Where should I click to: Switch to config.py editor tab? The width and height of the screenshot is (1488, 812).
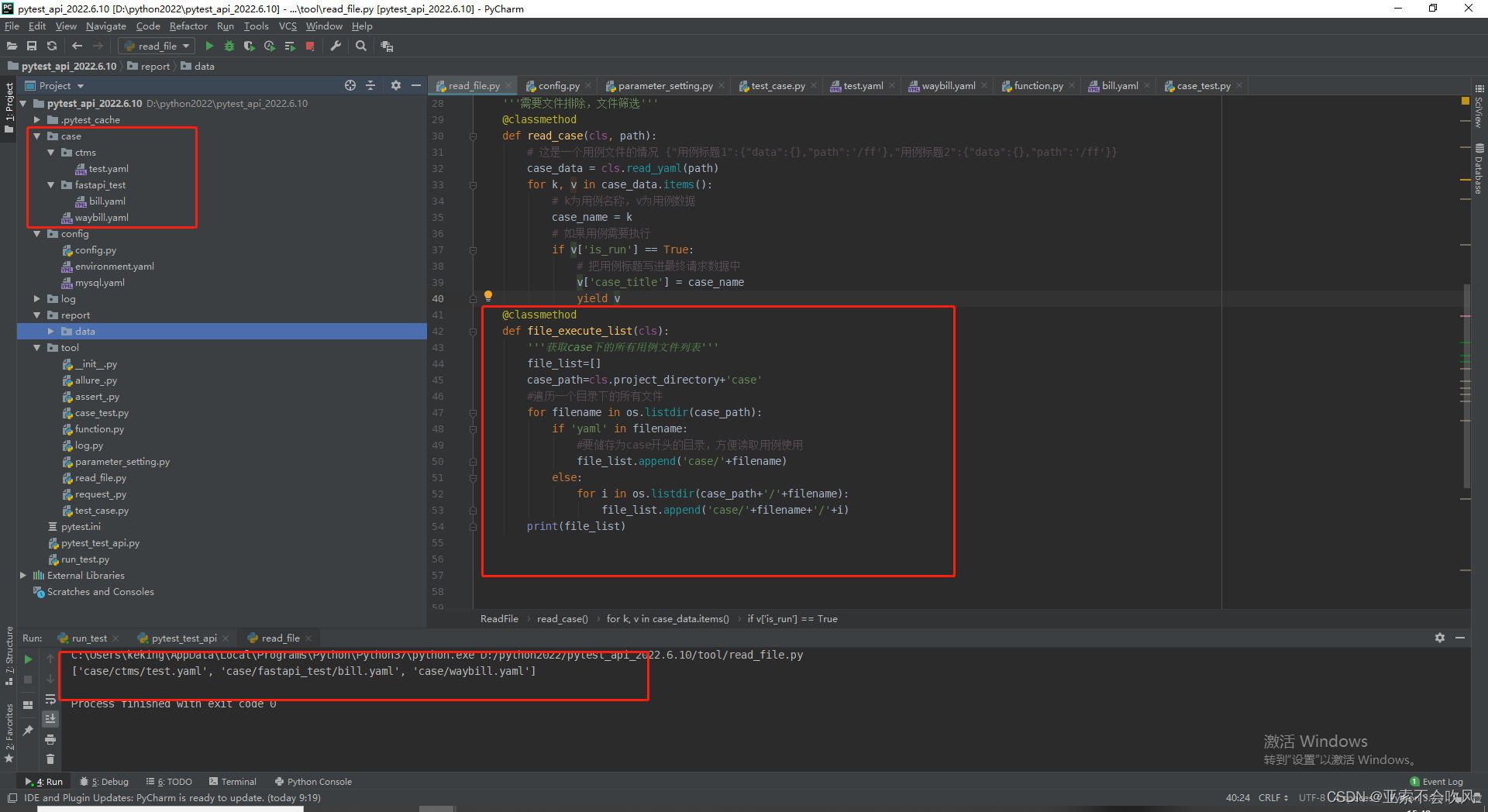click(558, 86)
